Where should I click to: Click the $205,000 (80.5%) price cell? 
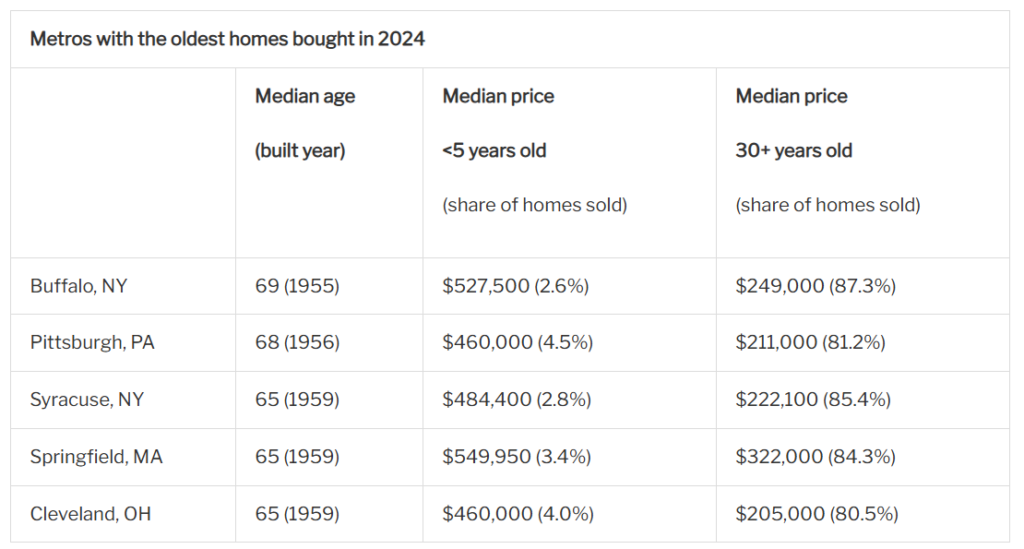point(816,514)
